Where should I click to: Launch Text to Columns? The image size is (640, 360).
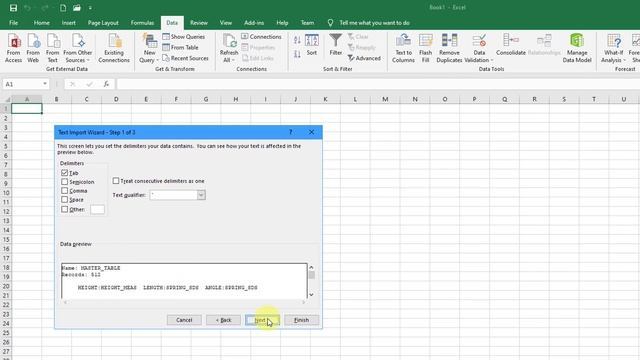(x=403, y=48)
